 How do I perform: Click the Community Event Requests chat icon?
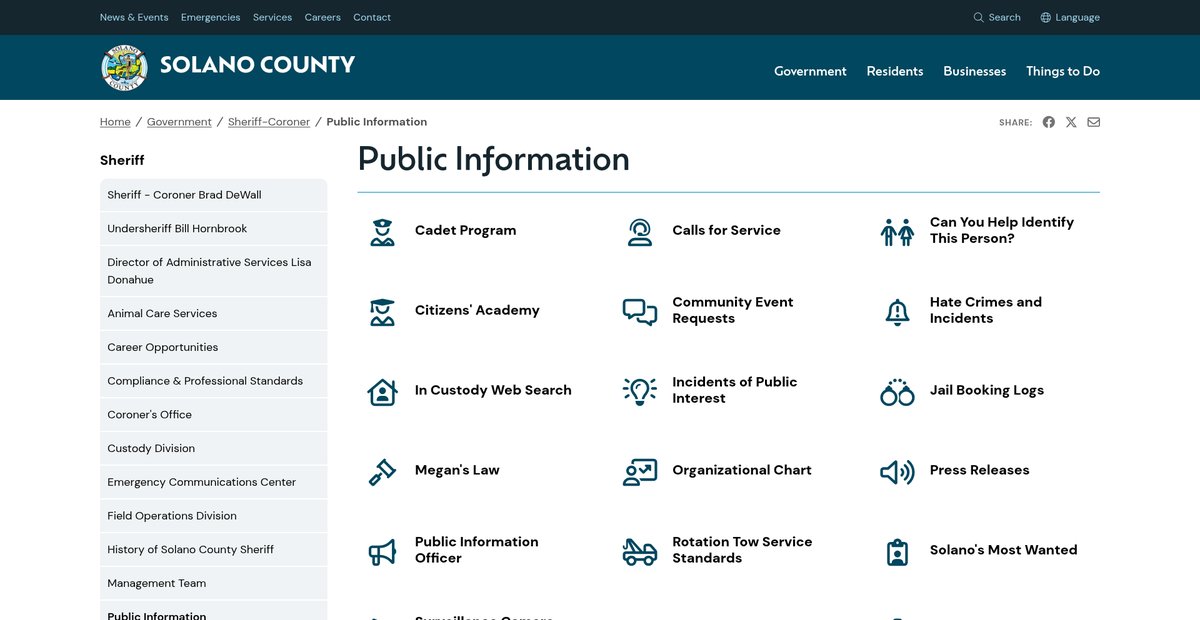pos(640,311)
